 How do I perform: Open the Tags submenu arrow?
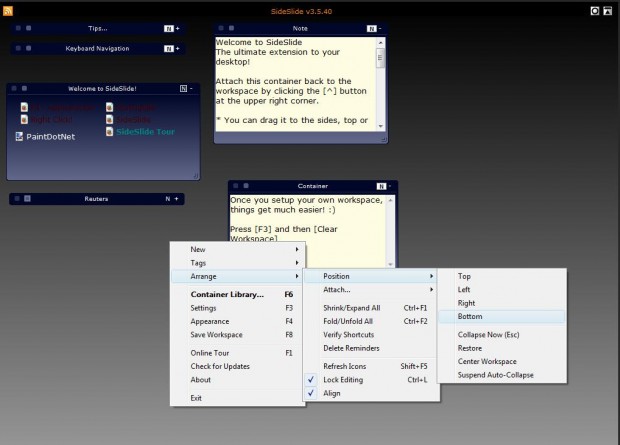pyautogui.click(x=297, y=263)
